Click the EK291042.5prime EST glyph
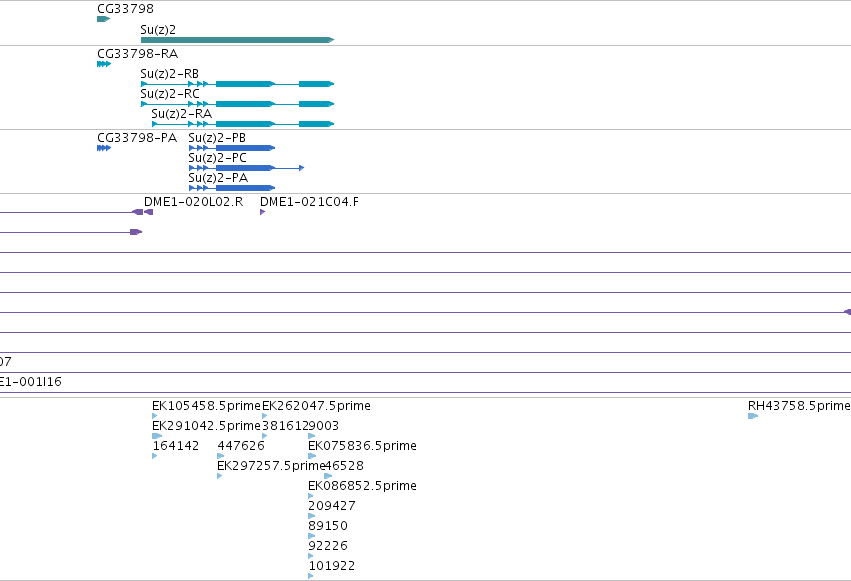The height and width of the screenshot is (581, 851). (157, 436)
